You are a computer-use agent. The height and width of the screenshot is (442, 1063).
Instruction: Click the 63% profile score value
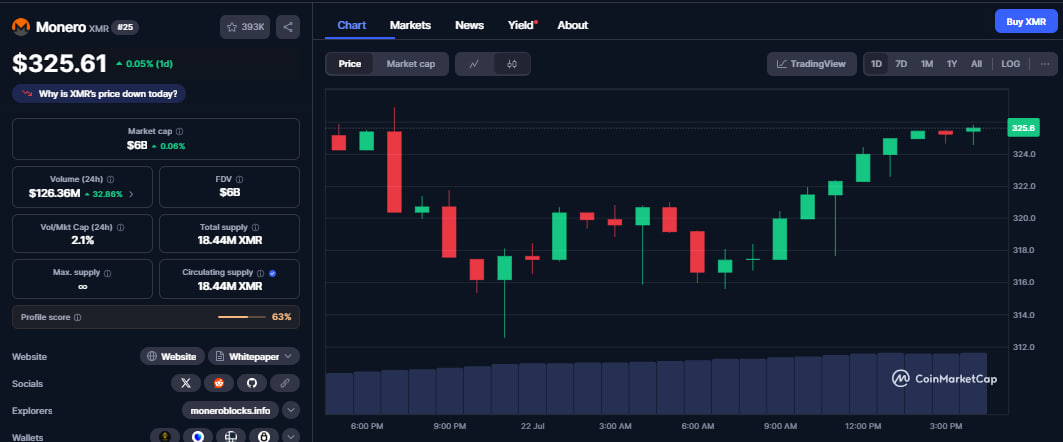[x=282, y=317]
